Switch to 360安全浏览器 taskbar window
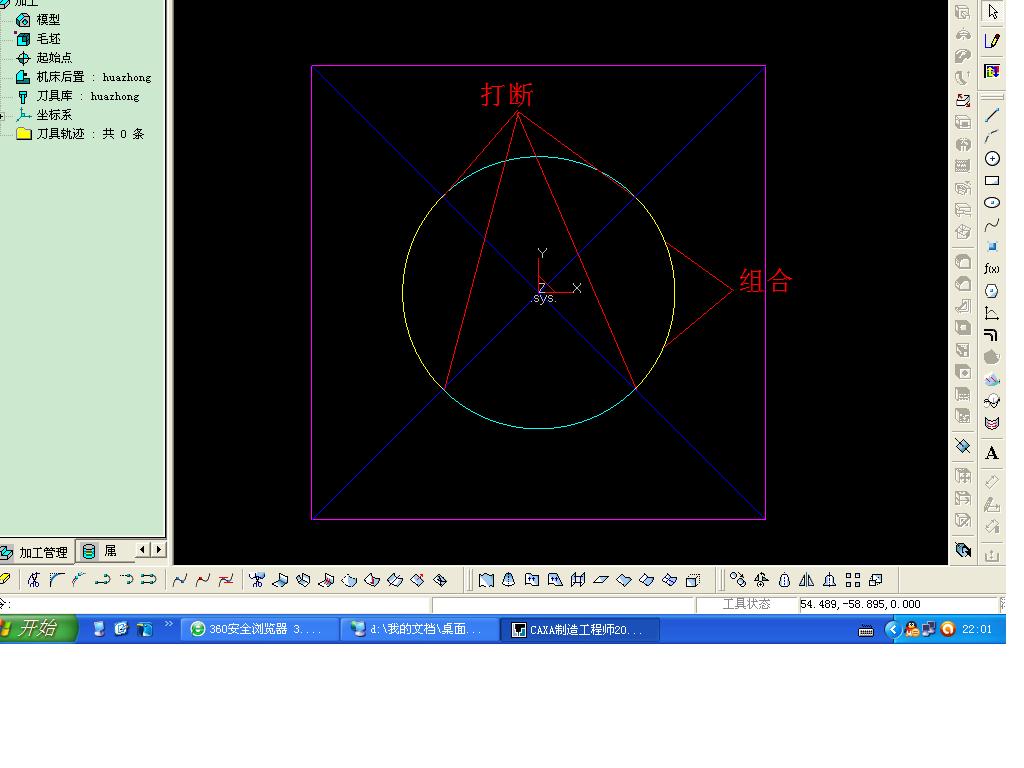The height and width of the screenshot is (768, 1024). (260, 629)
